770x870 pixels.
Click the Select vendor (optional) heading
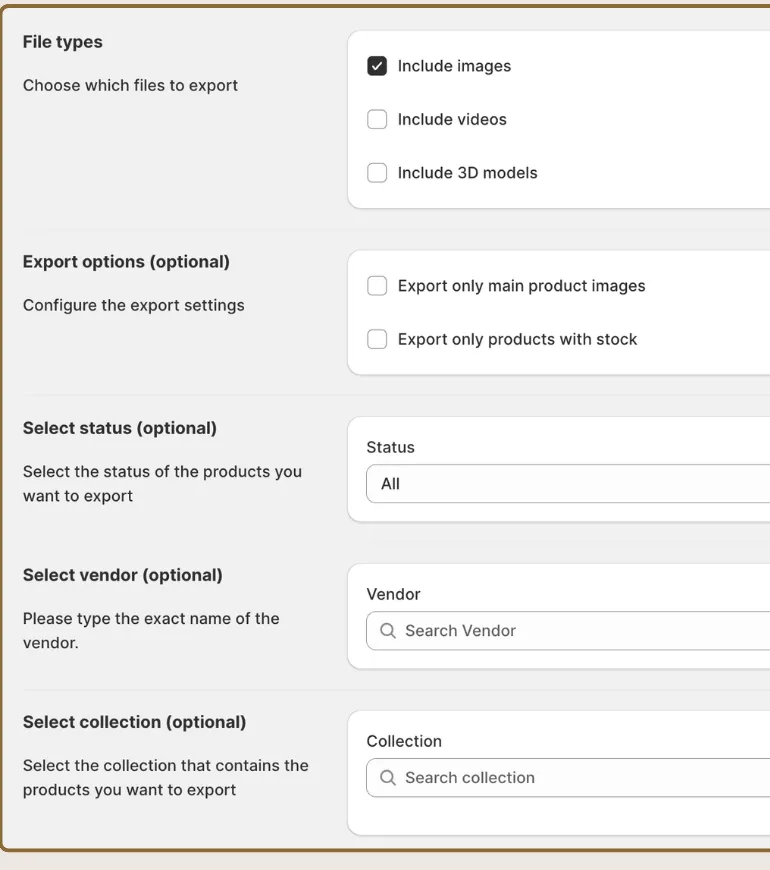(123, 575)
